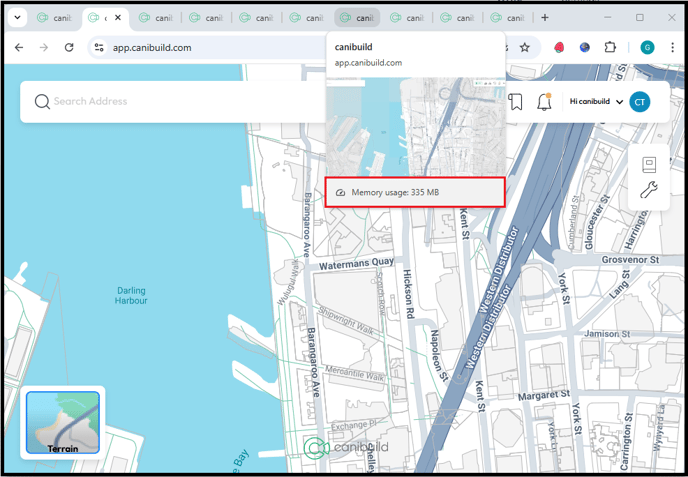Open the Extensions puzzle icon
The image size is (688, 477).
(x=610, y=47)
